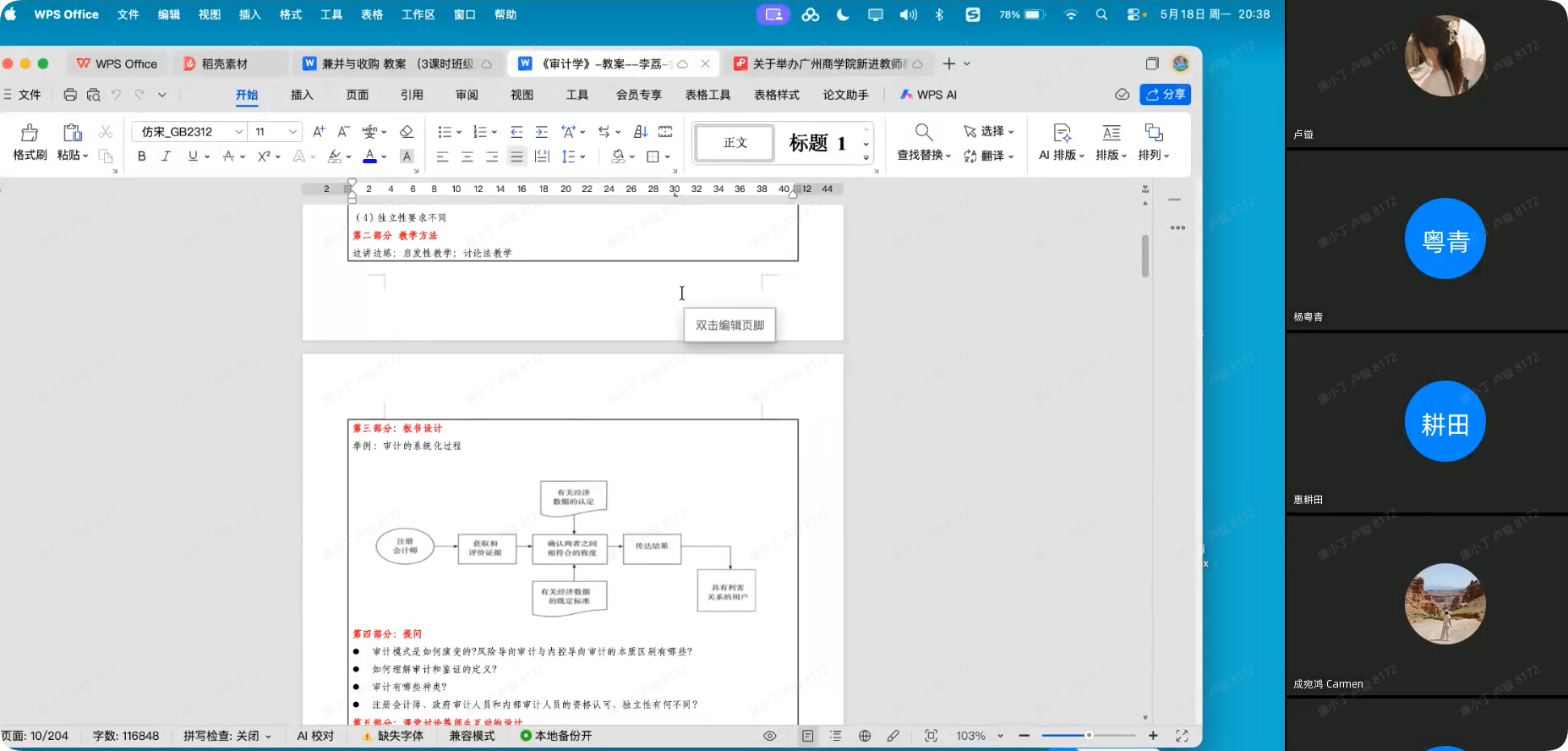The image size is (1568, 751).
Task: Open the 插入 ribbon tab
Action: tap(302, 95)
